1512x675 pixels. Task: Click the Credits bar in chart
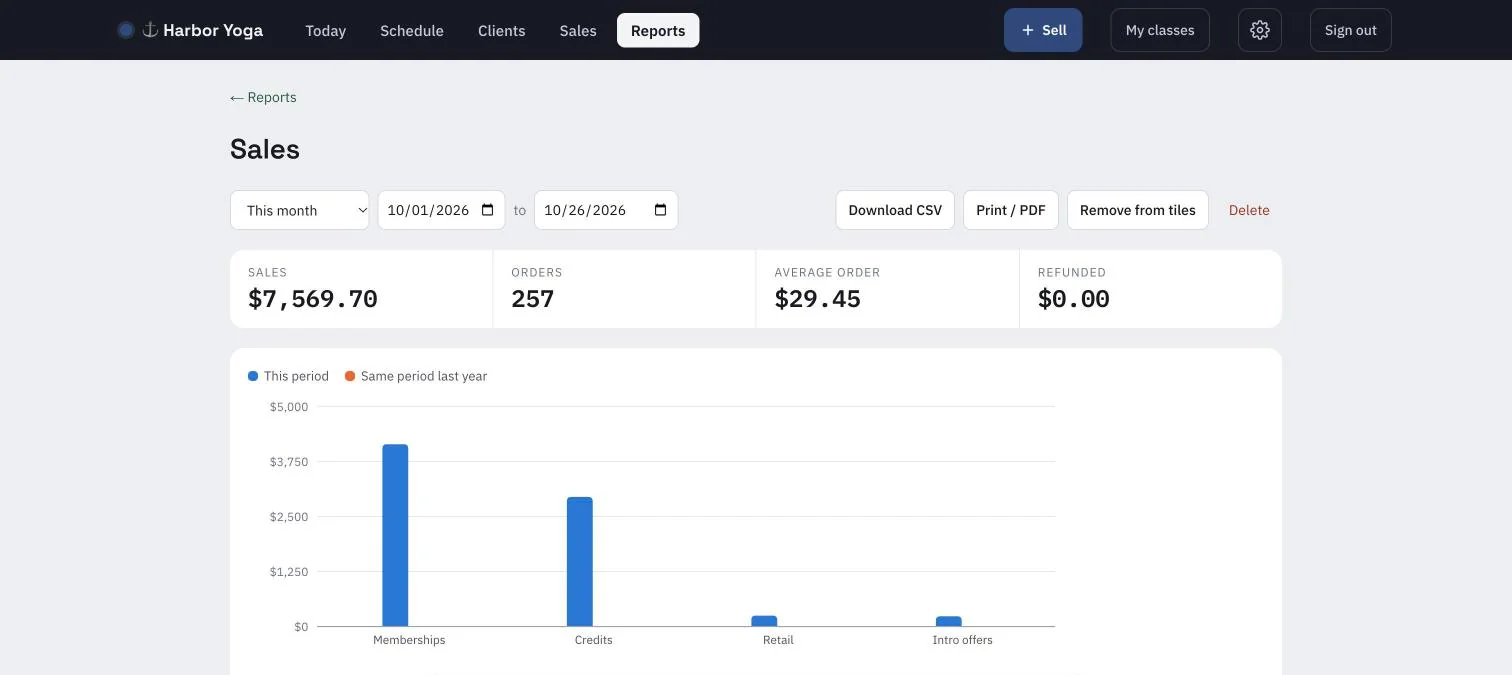click(580, 562)
